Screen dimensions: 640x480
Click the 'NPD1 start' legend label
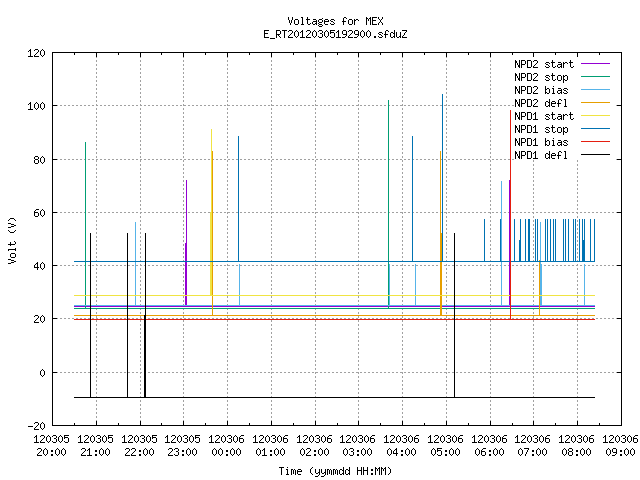[x=544, y=116]
